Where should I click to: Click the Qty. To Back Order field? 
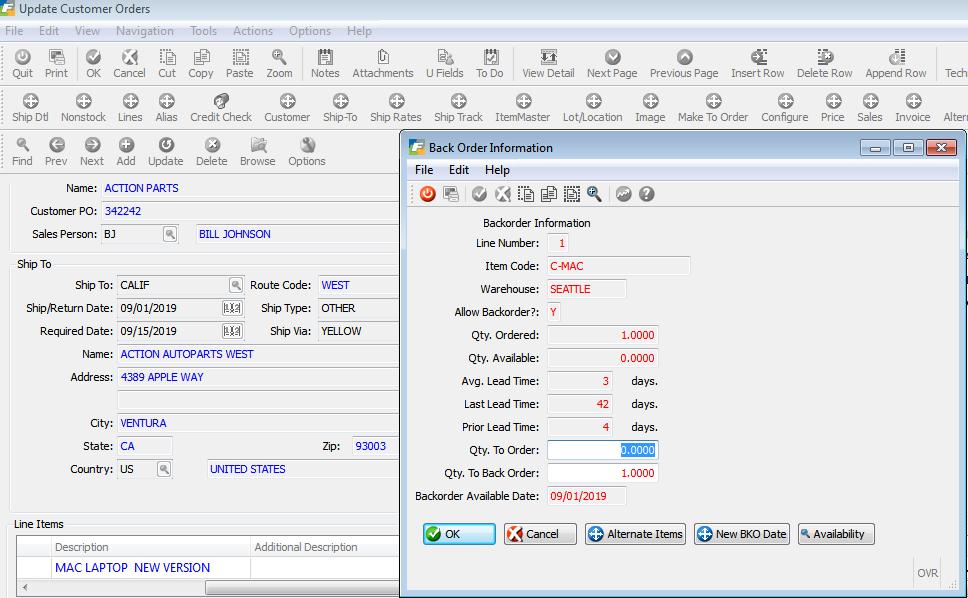coord(603,473)
